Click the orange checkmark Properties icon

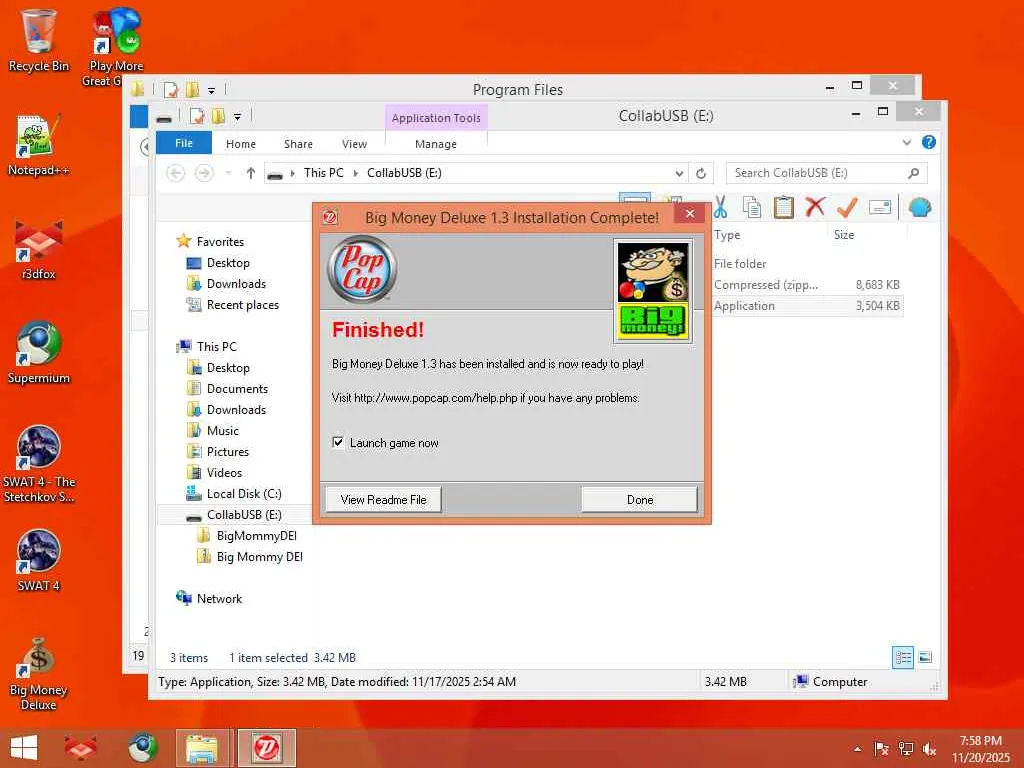pos(847,207)
